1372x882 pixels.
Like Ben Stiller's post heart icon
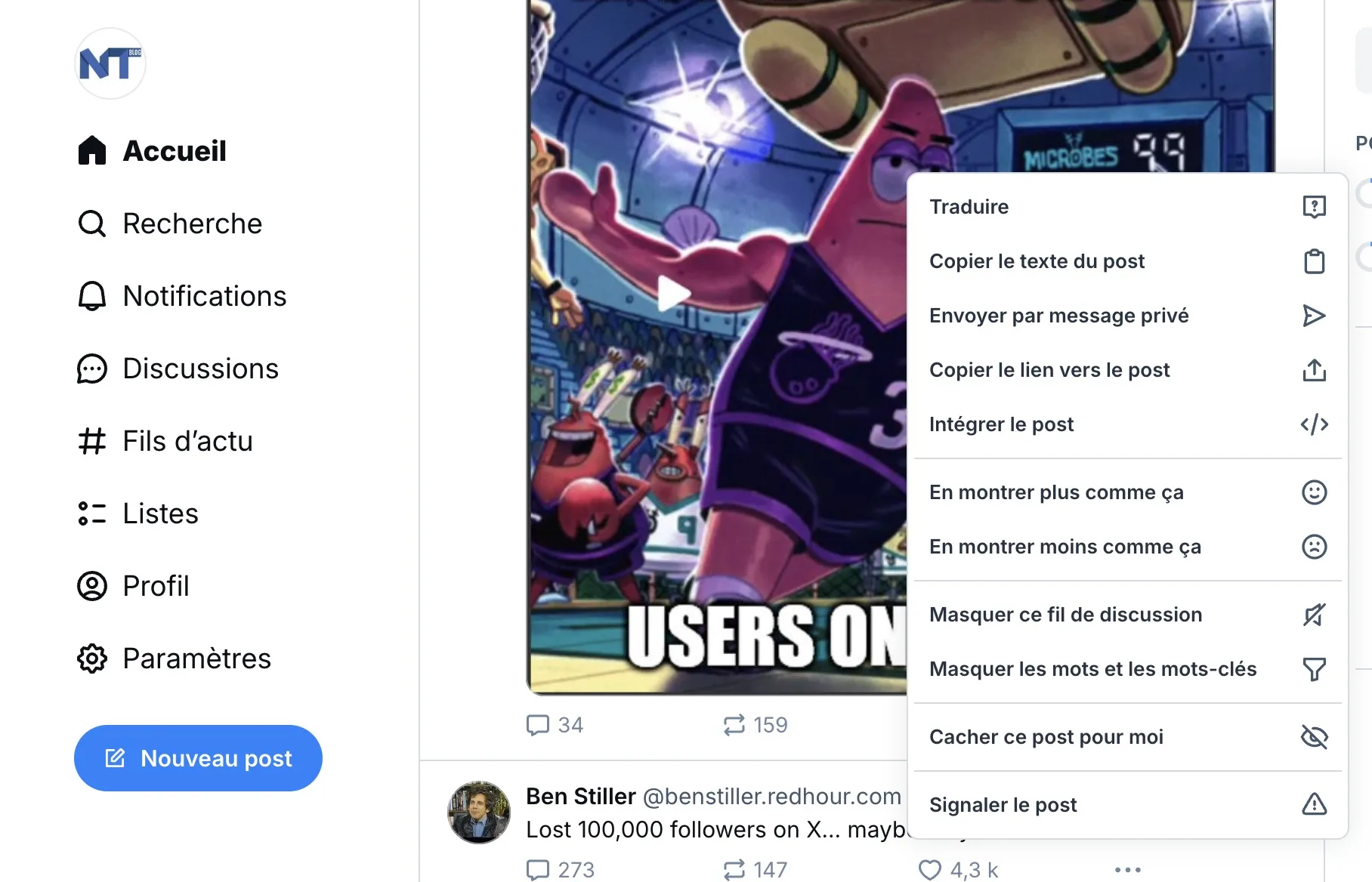[x=930, y=870]
